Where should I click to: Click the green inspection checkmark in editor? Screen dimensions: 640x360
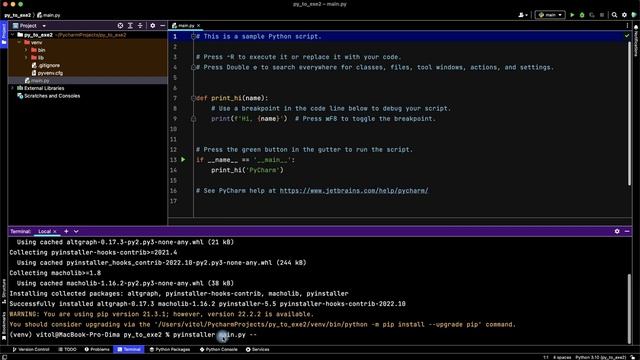click(627, 36)
